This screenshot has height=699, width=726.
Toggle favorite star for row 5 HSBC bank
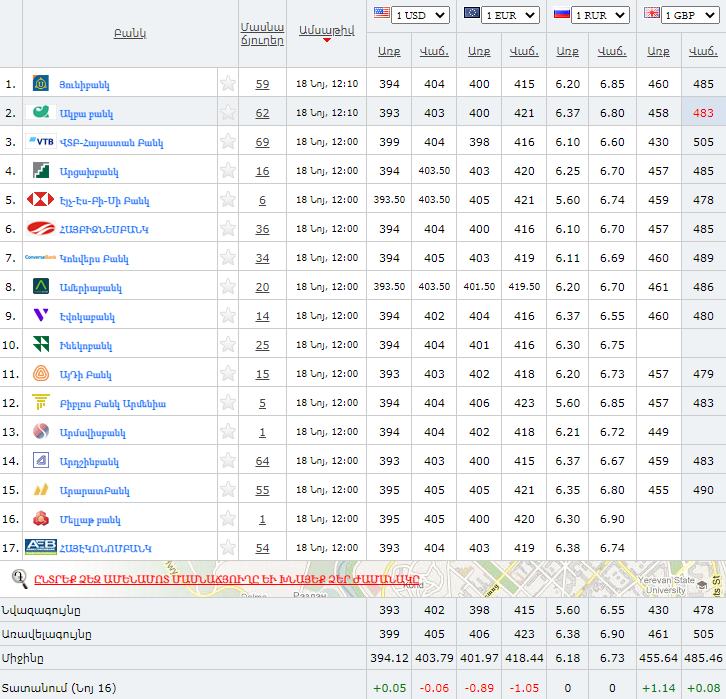228,200
